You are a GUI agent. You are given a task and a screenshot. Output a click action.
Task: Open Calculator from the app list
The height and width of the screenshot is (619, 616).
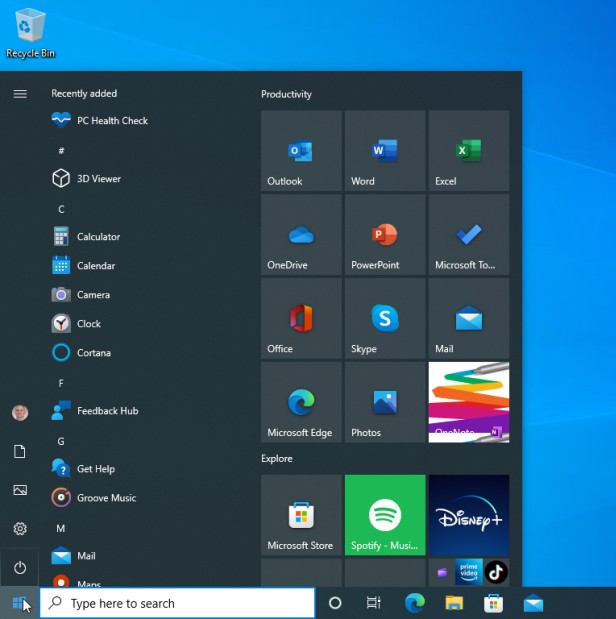98,237
